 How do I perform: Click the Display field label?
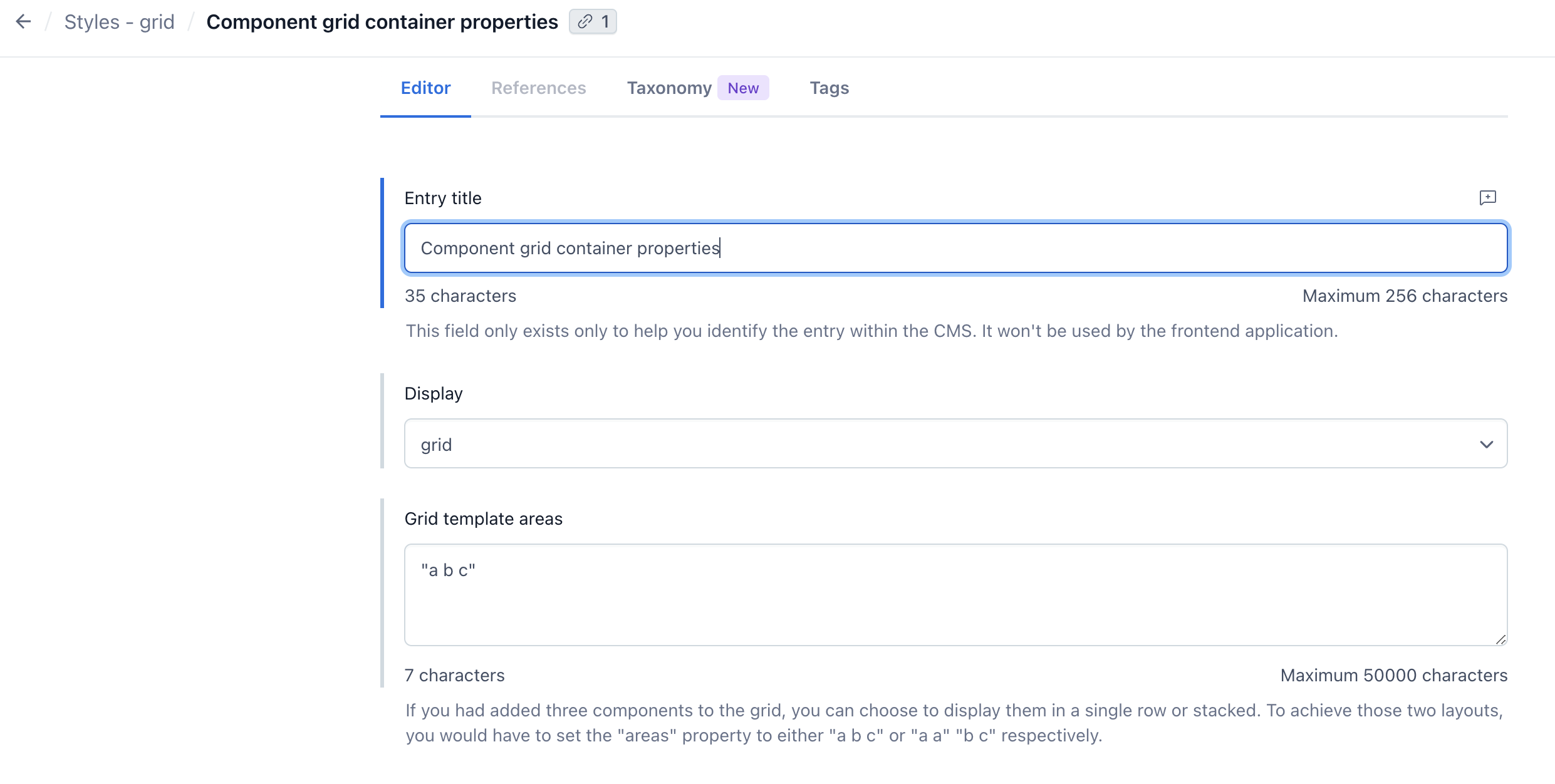(x=434, y=393)
